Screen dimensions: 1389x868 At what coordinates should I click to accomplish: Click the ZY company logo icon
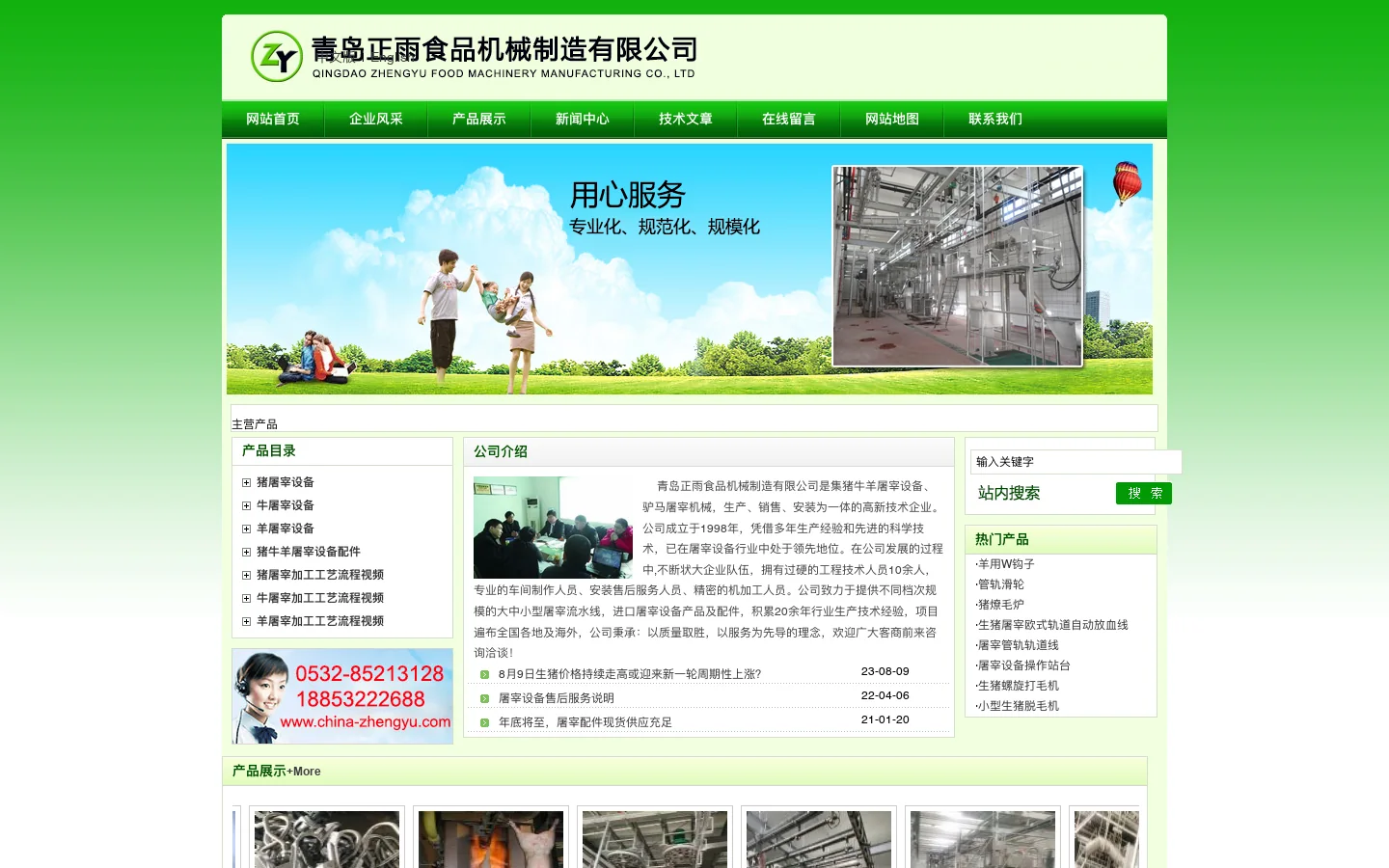(x=277, y=56)
